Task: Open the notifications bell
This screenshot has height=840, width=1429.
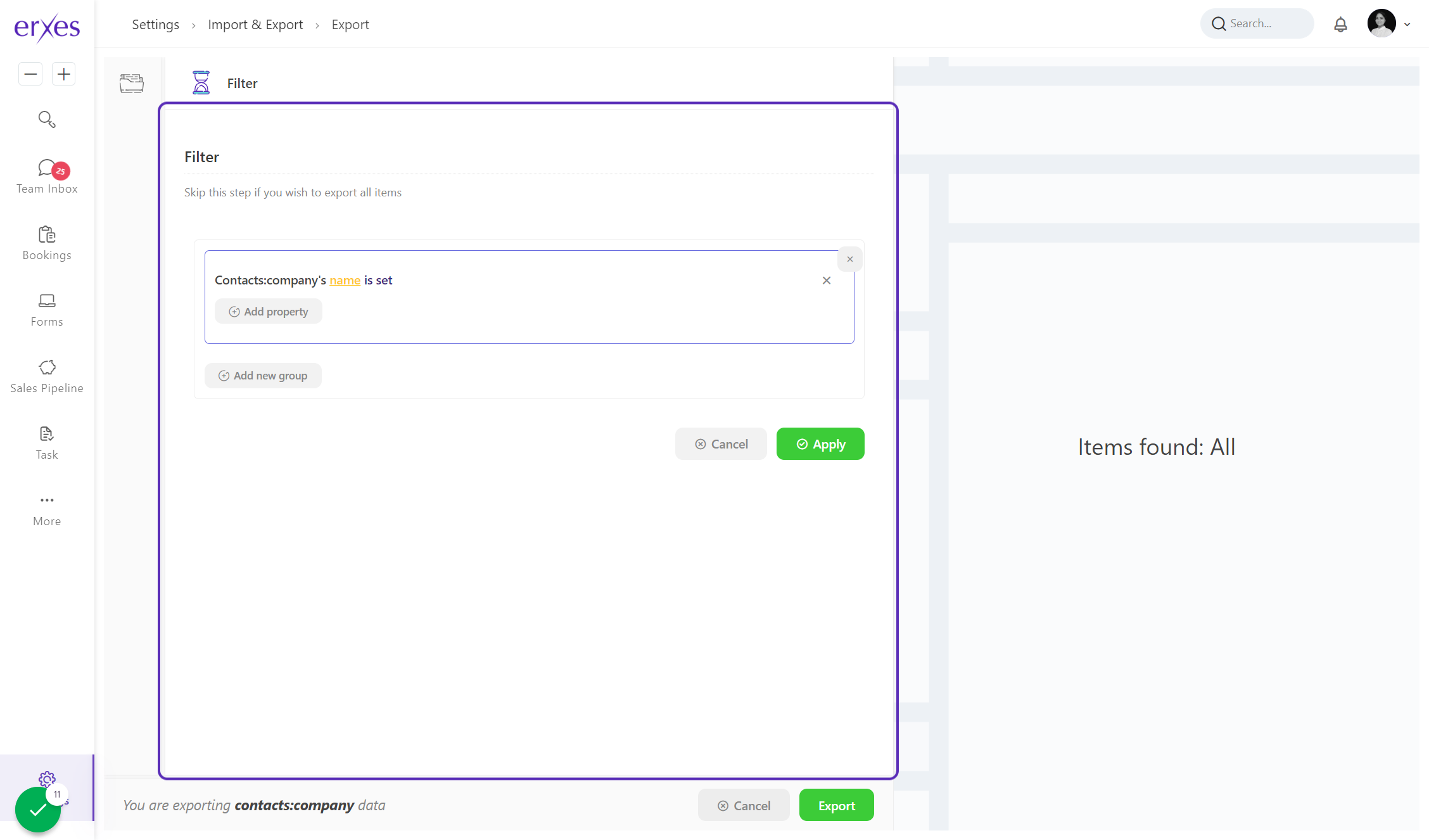Action: tap(1340, 24)
